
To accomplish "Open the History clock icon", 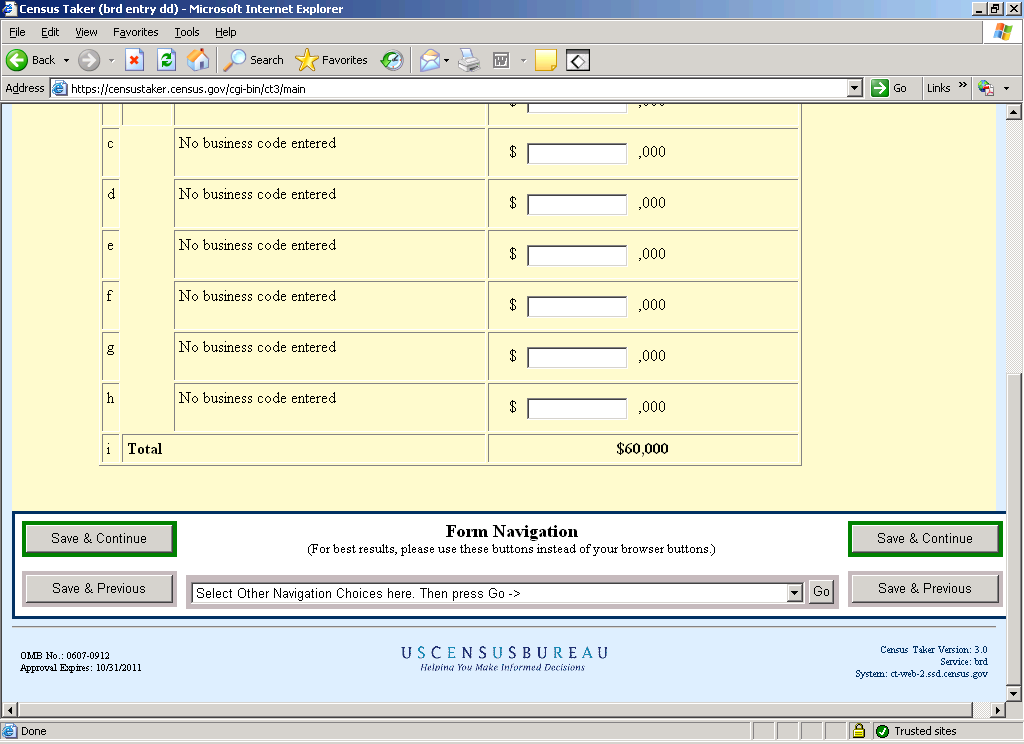I will pos(392,60).
